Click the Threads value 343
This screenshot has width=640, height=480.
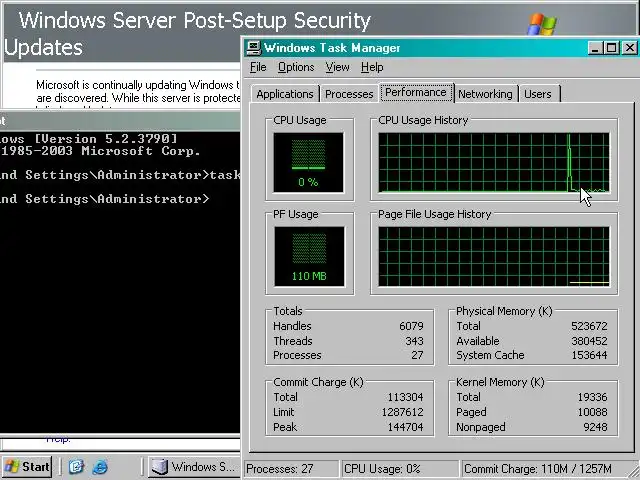point(414,341)
